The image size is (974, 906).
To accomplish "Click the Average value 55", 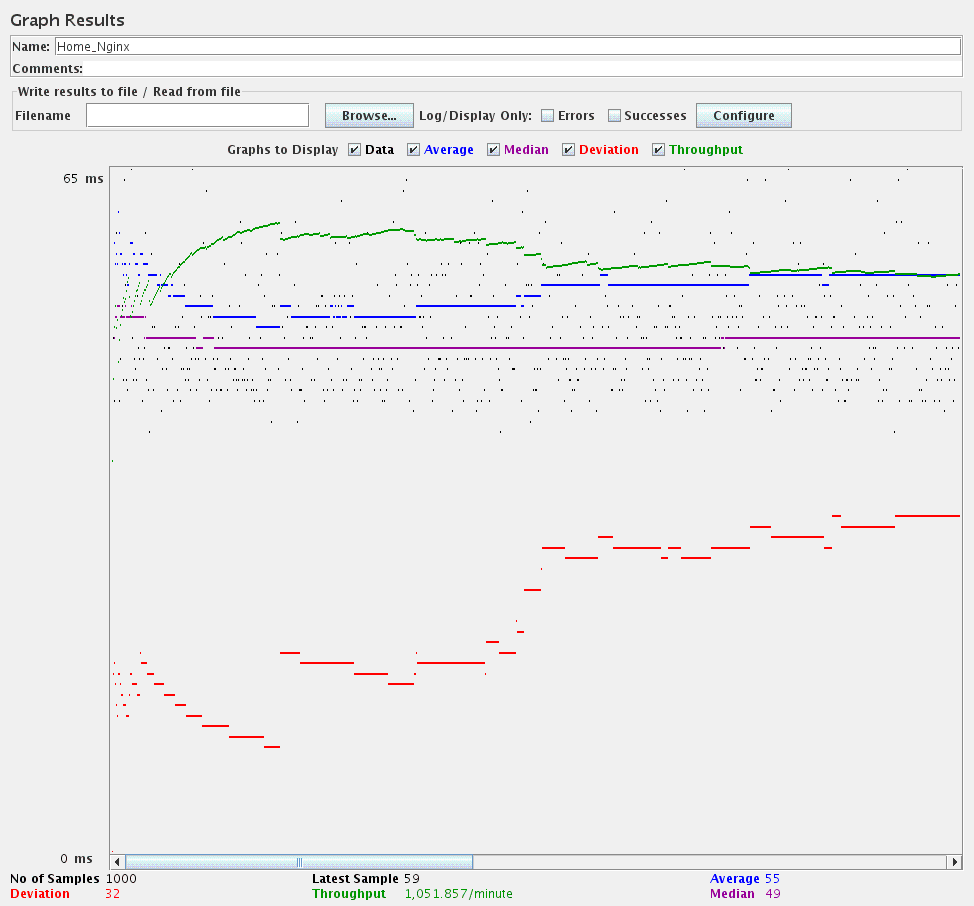I will click(x=772, y=879).
